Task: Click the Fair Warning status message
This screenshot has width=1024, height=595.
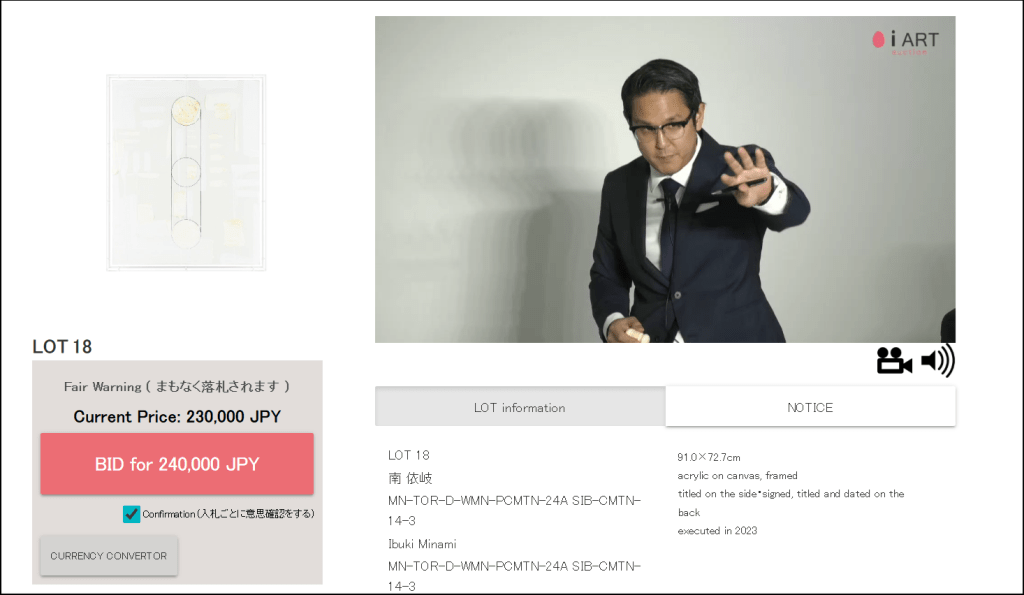Action: [177, 387]
